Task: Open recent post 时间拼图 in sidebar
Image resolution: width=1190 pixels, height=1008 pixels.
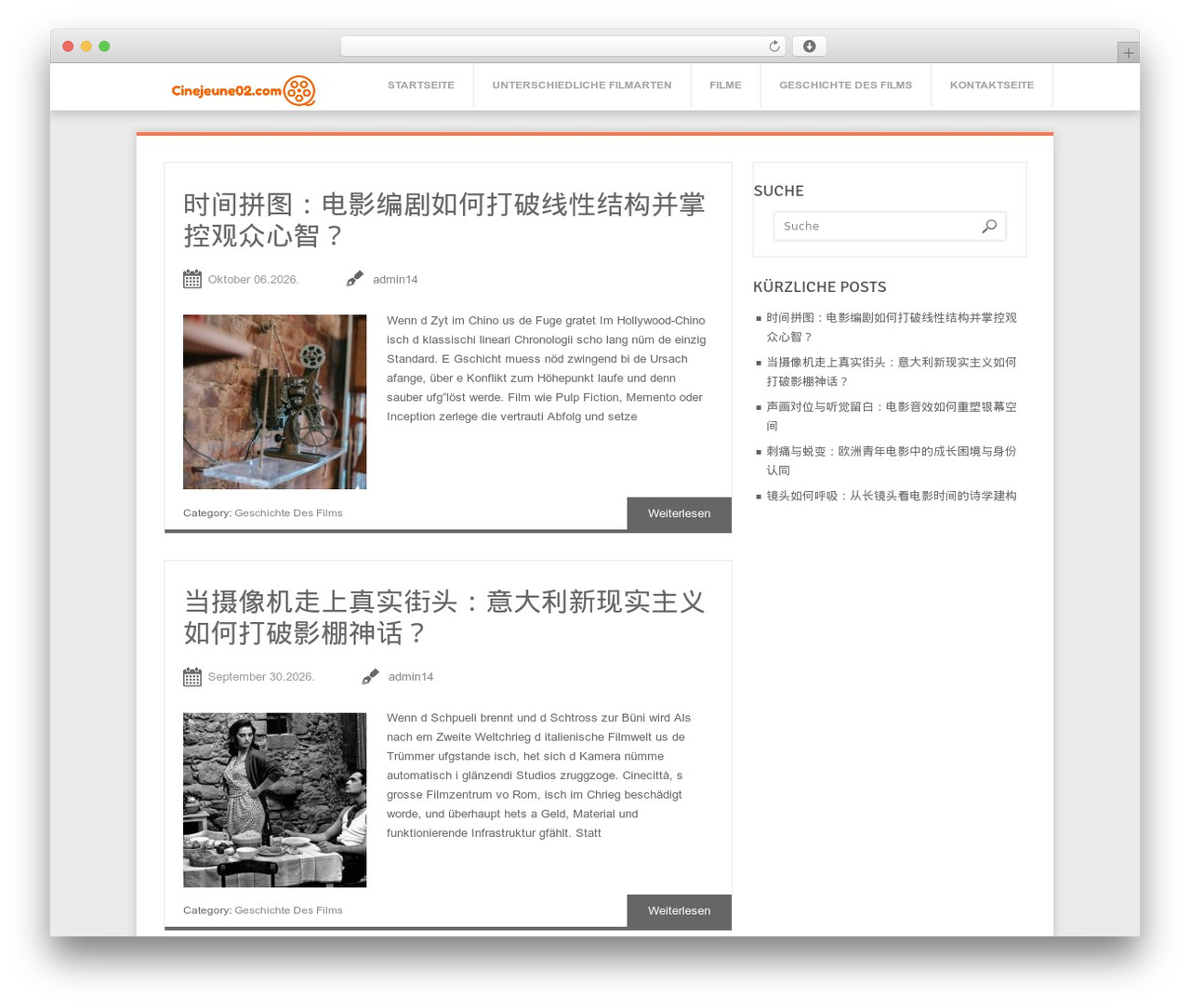Action: tap(891, 327)
